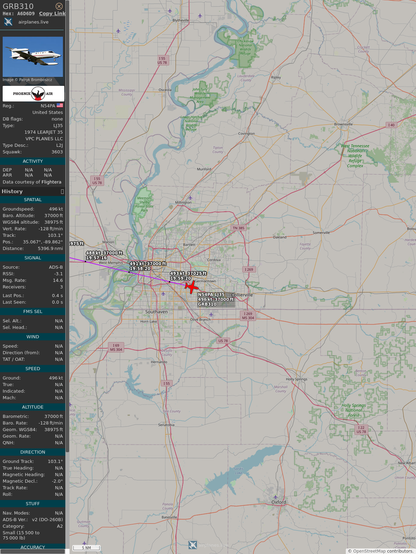416x554 pixels.
Task: Click the Hex A60609 value
Action: click(26, 13)
